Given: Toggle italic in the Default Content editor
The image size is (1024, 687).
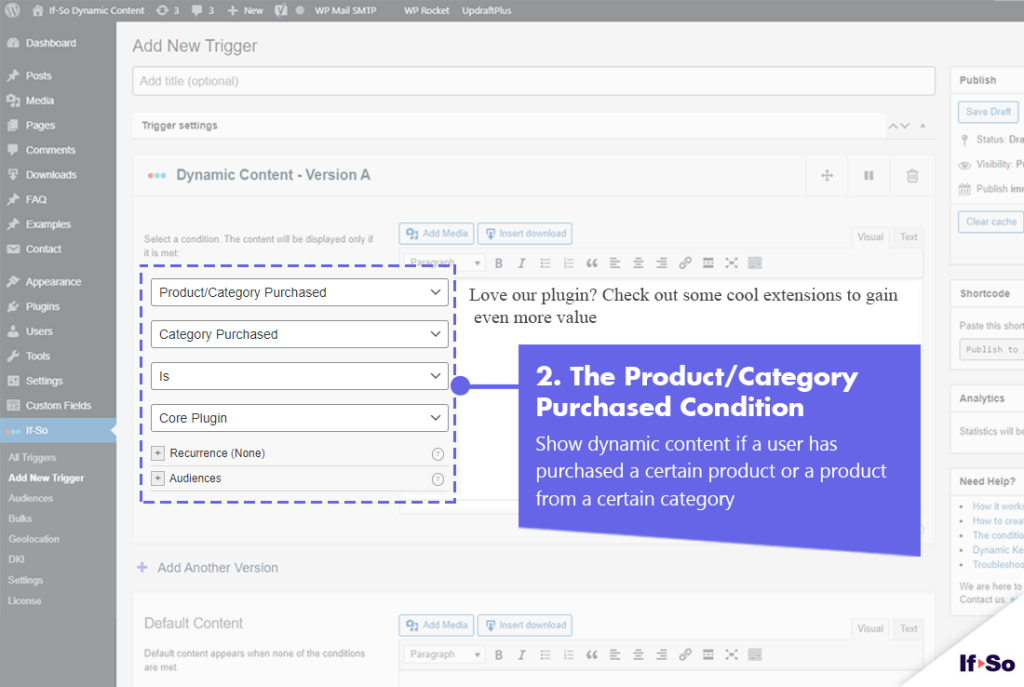Looking at the screenshot, I should 521,654.
